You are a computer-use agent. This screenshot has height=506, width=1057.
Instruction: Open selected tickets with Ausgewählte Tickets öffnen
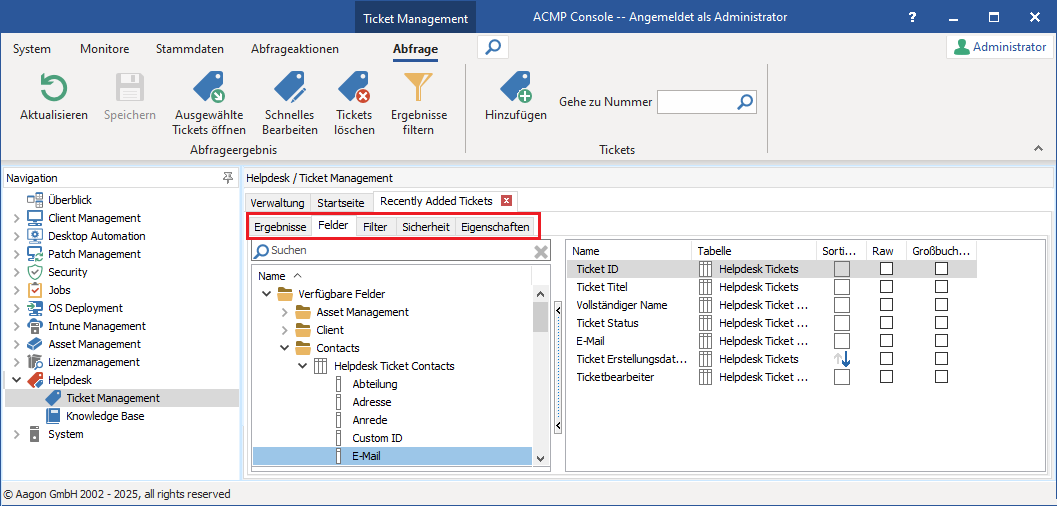(x=208, y=89)
